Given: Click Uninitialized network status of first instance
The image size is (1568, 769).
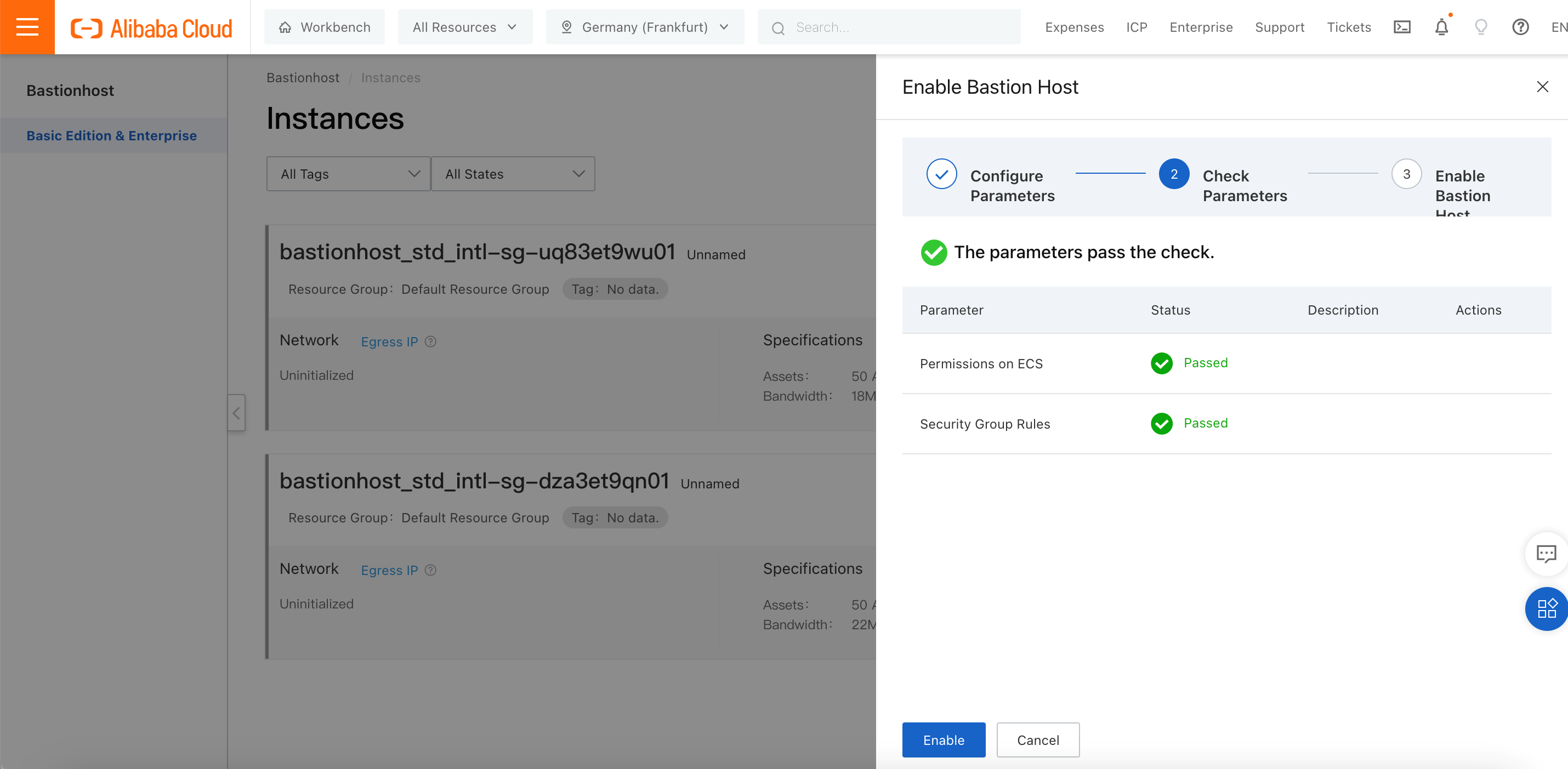Looking at the screenshot, I should (x=316, y=375).
